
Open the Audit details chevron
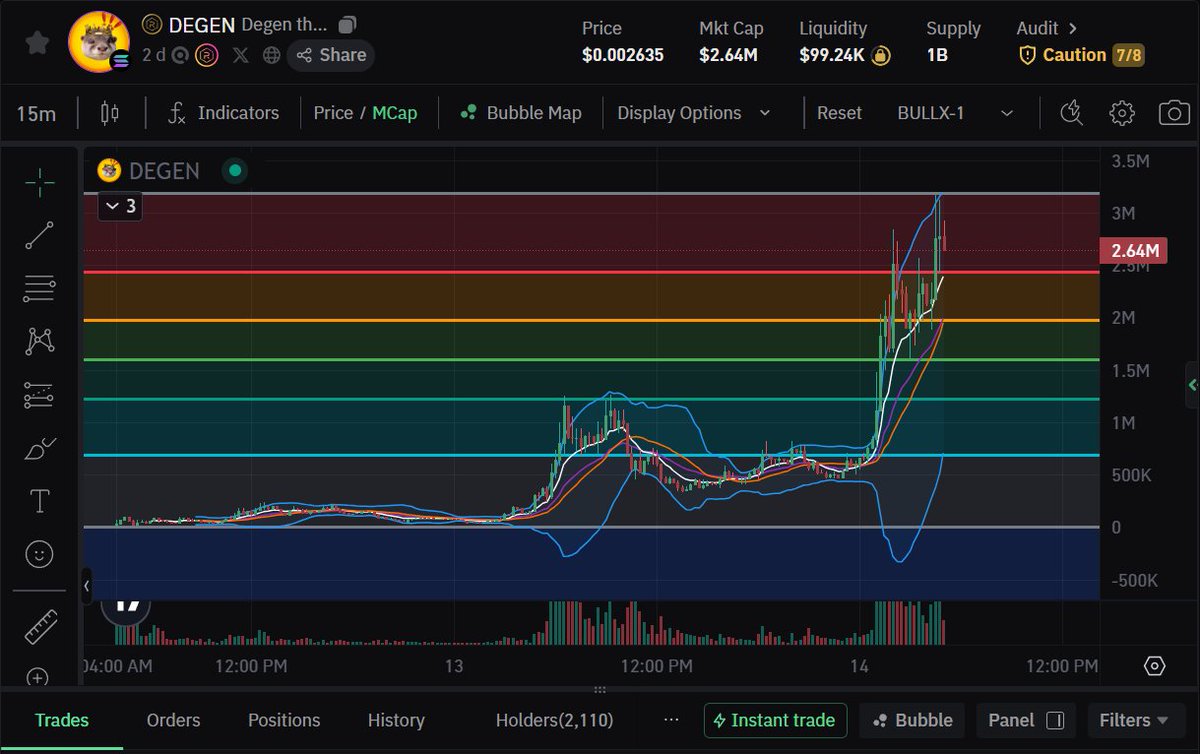(1073, 28)
